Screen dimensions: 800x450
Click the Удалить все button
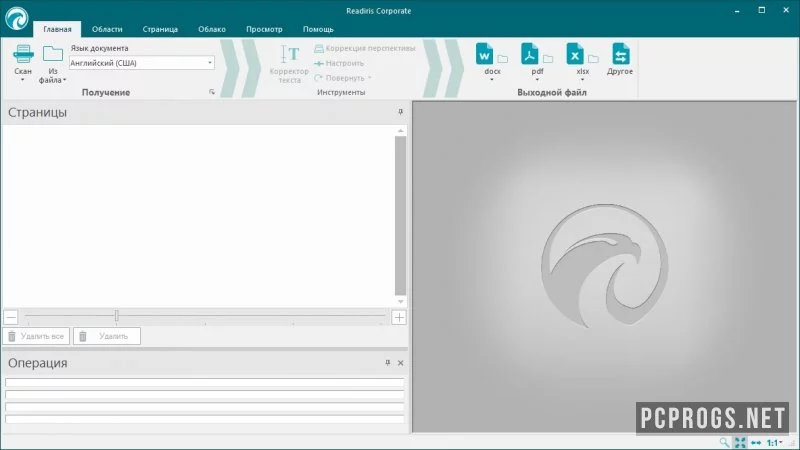36,336
